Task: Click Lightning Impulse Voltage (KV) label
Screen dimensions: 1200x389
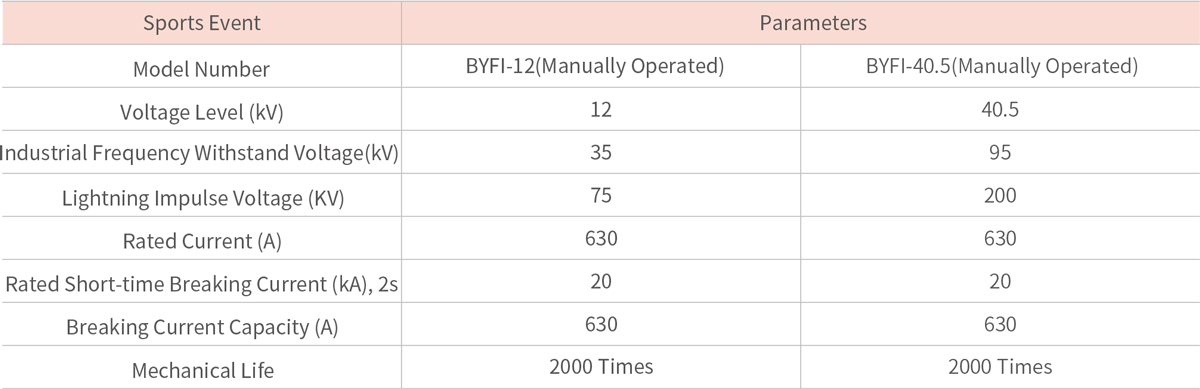Action: tap(201, 198)
